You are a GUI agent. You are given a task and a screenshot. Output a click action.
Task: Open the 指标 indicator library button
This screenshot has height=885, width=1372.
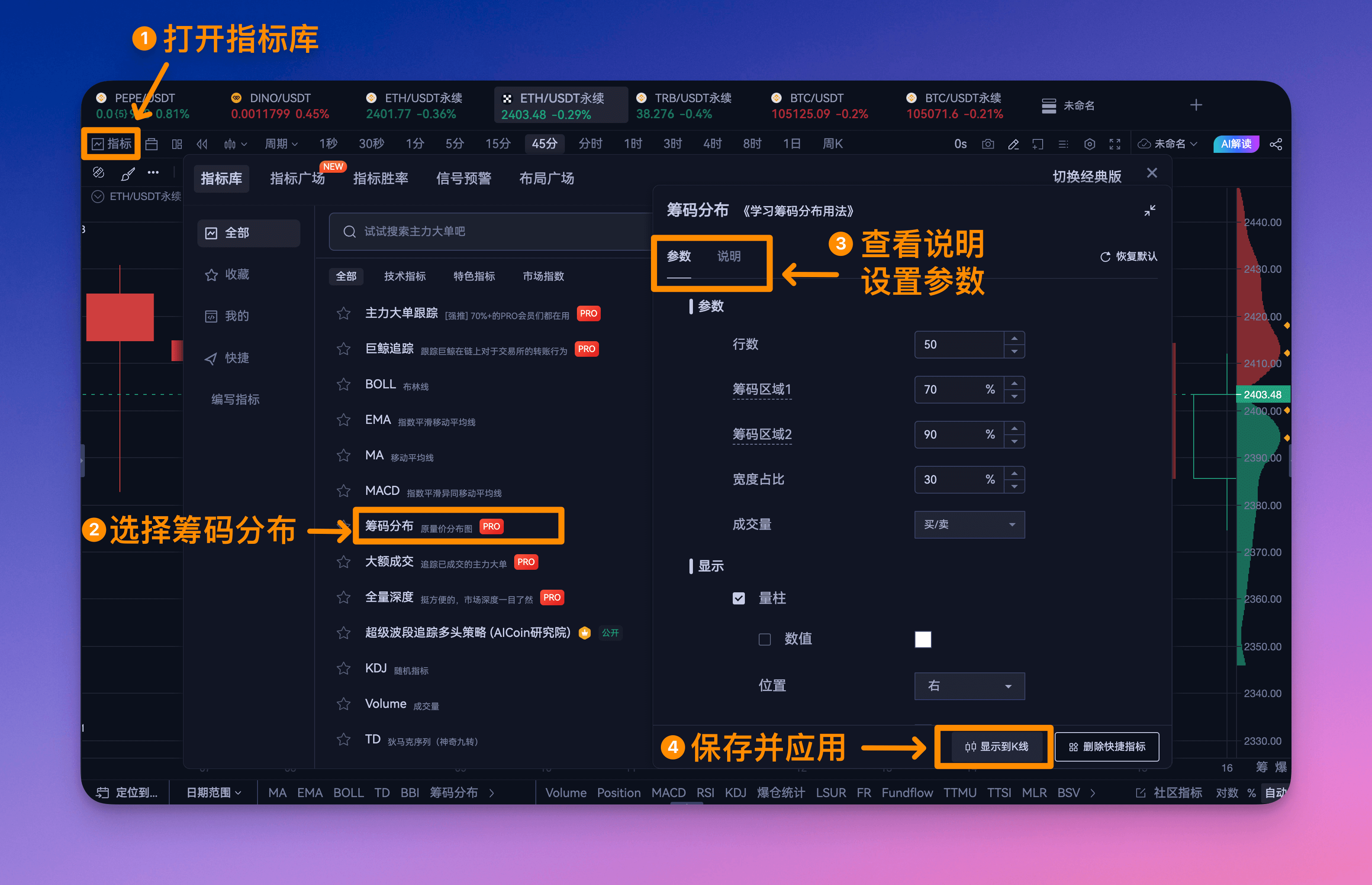[x=111, y=144]
